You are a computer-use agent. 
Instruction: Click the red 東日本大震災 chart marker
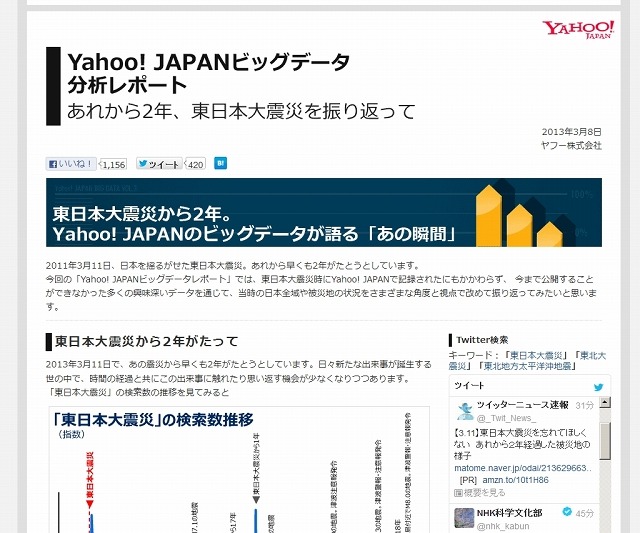(90, 480)
